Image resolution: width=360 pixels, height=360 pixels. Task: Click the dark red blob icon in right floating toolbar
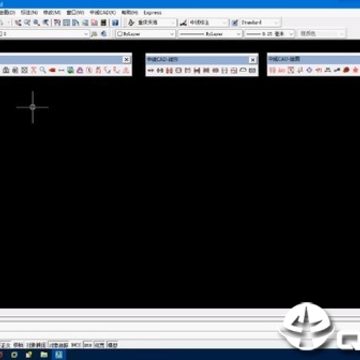pos(346,70)
